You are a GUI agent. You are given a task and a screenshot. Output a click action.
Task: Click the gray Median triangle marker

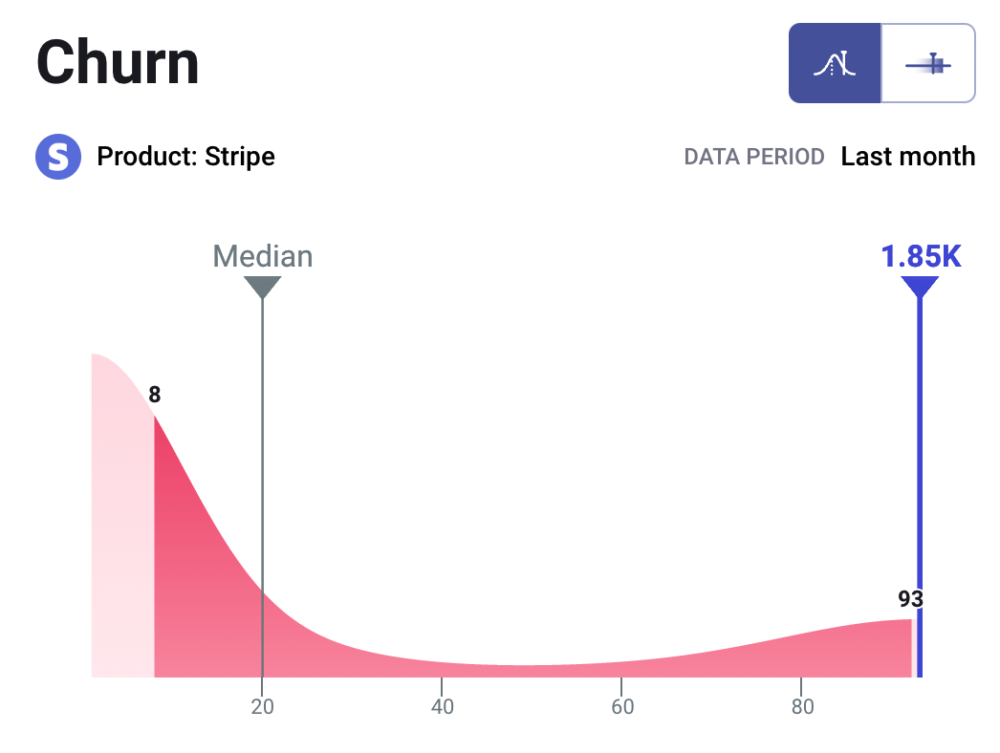pyautogui.click(x=262, y=287)
